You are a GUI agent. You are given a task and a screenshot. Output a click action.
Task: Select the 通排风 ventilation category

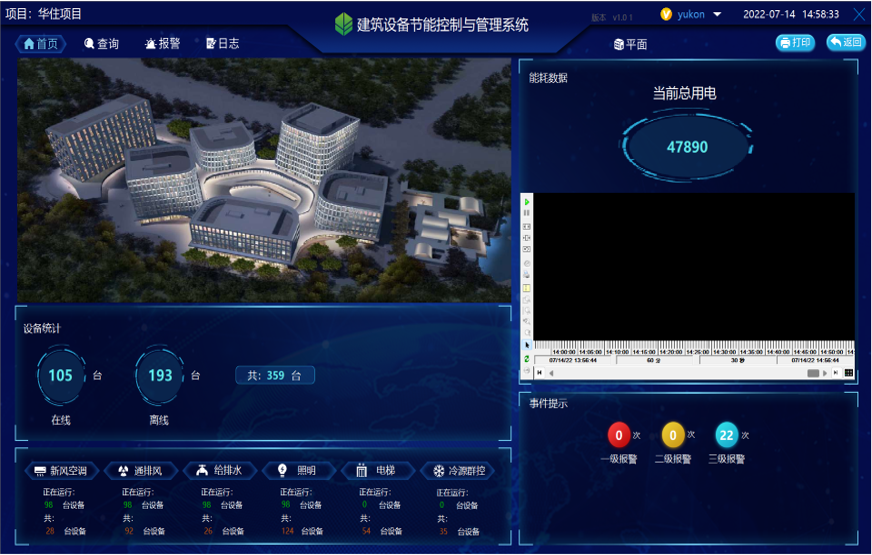[140, 471]
